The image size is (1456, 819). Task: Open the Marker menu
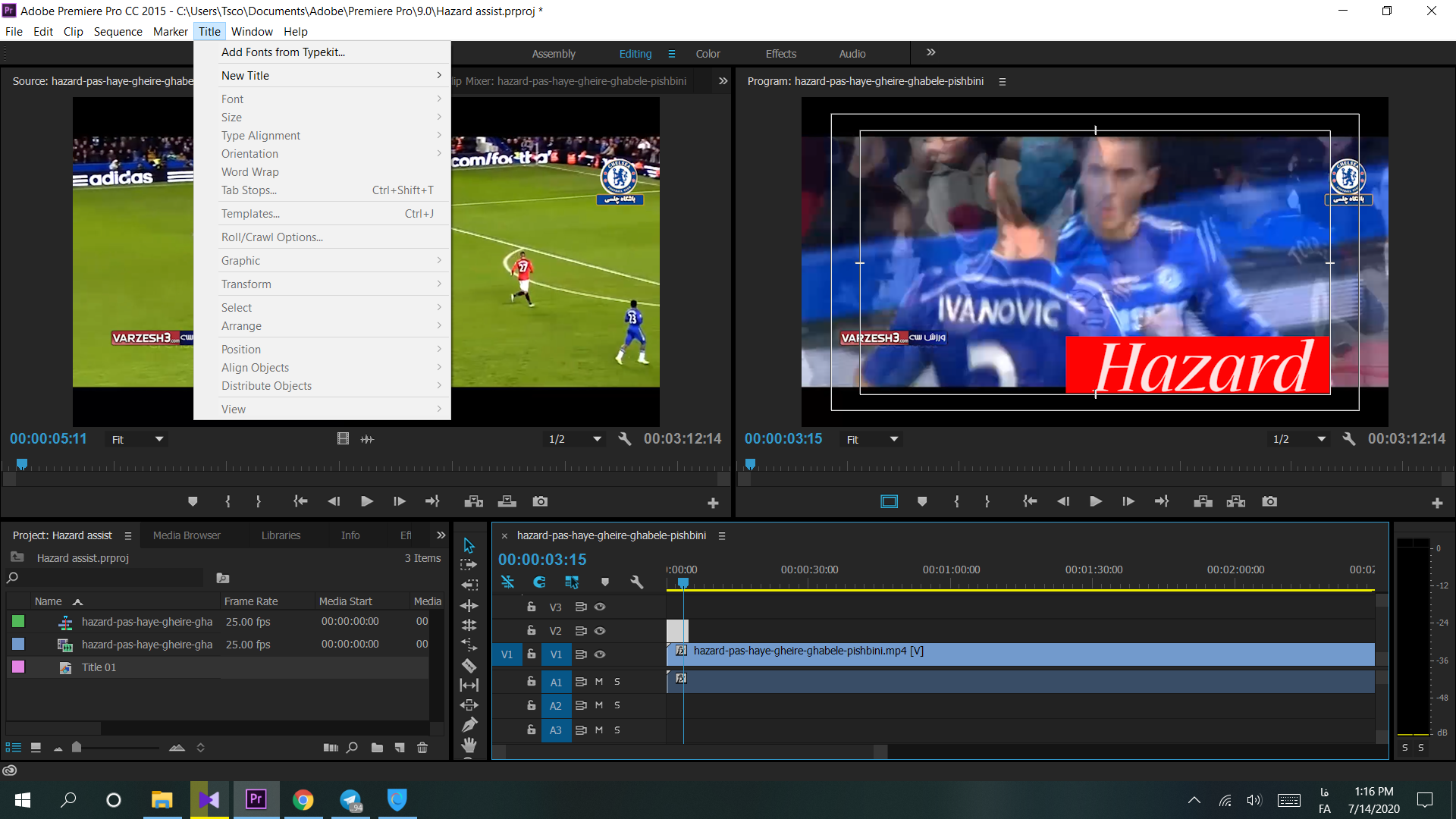tap(170, 31)
